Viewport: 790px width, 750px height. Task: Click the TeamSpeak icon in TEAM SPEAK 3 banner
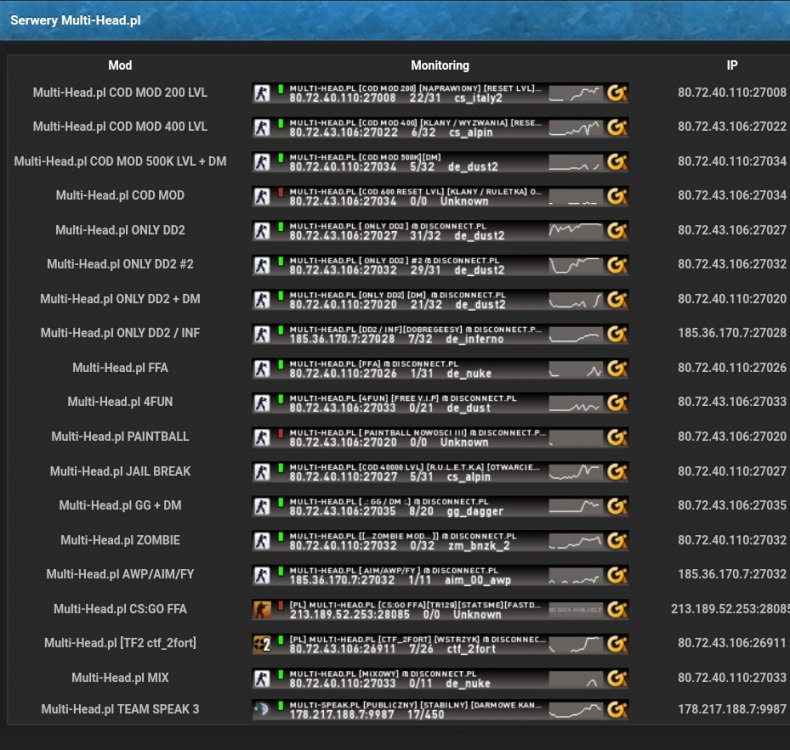click(x=262, y=711)
